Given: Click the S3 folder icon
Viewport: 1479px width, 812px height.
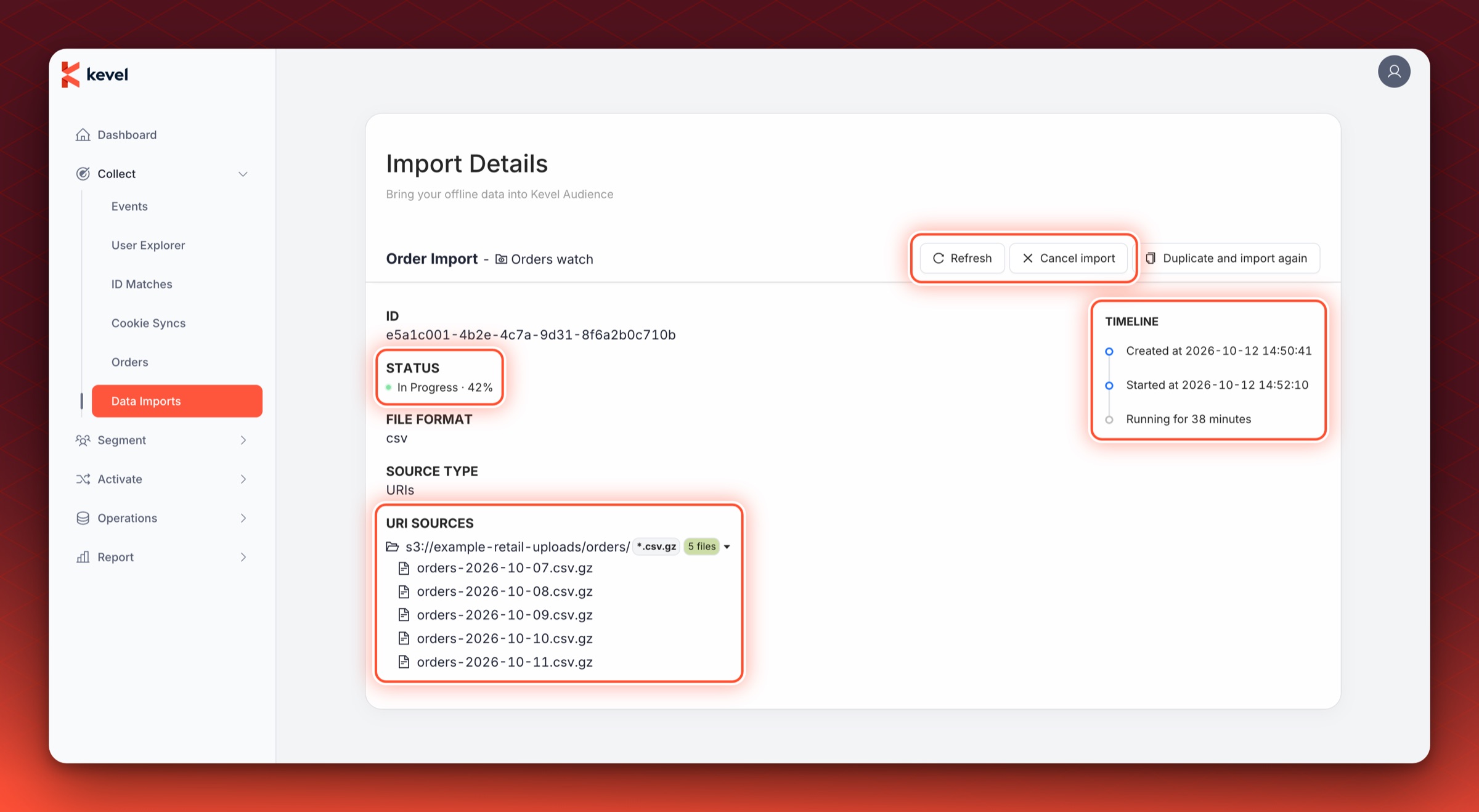Looking at the screenshot, I should (393, 546).
